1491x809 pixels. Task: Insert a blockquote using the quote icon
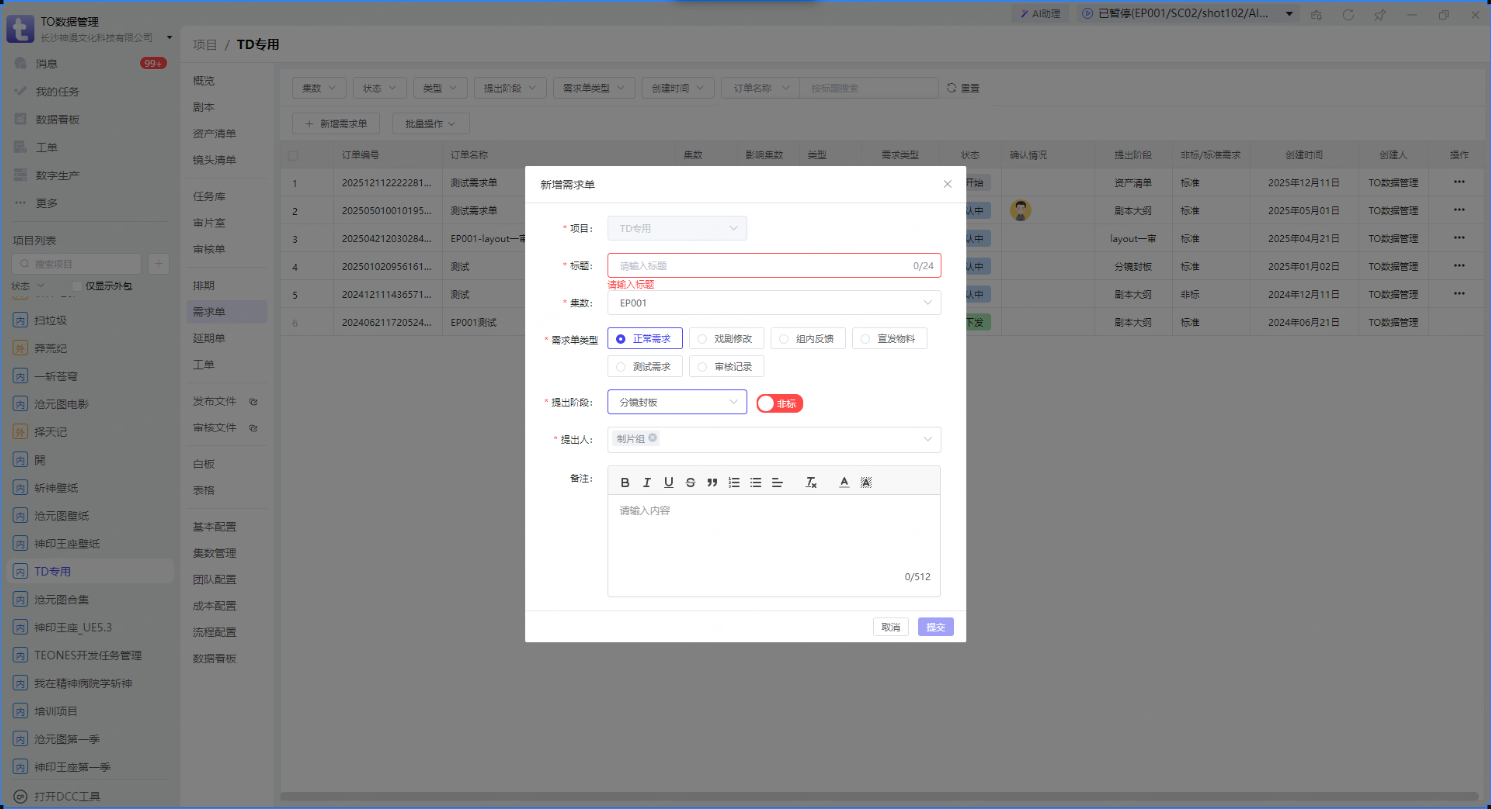pos(712,482)
